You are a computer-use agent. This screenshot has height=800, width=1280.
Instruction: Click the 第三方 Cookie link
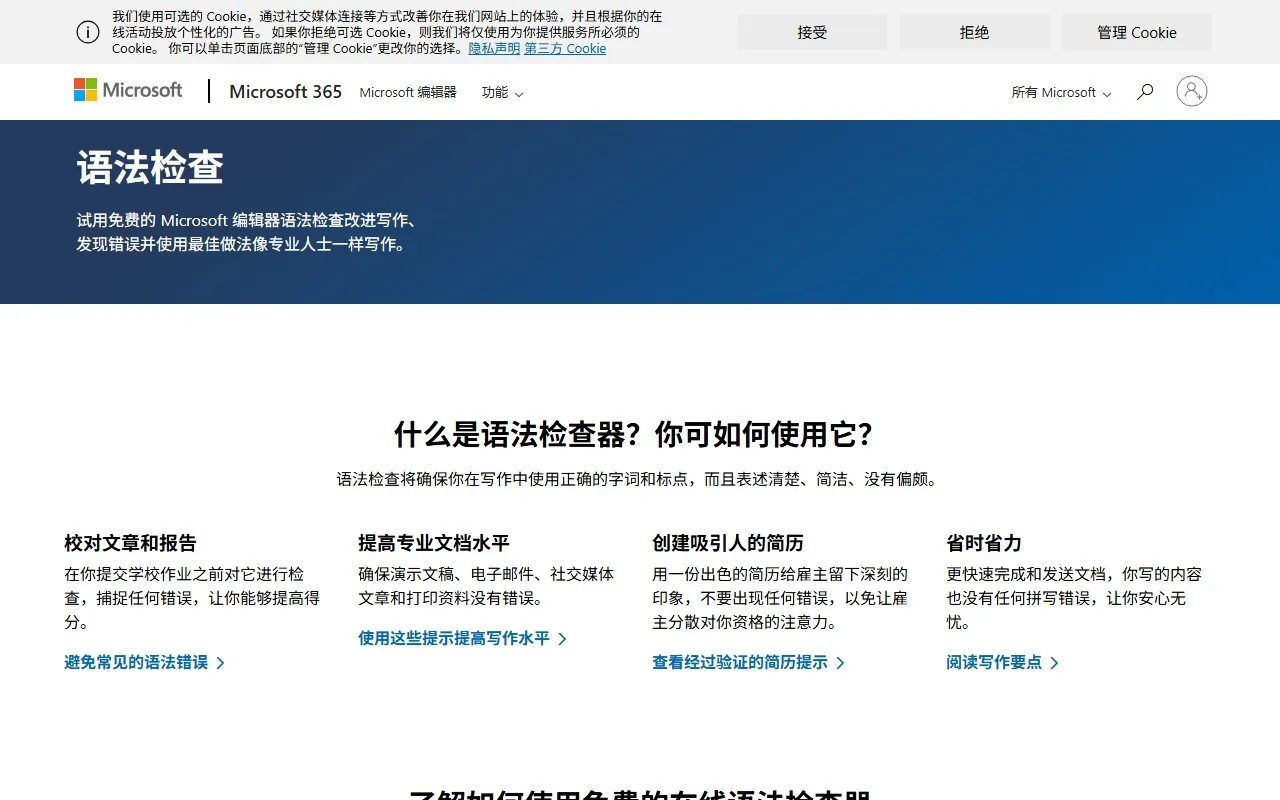[565, 48]
